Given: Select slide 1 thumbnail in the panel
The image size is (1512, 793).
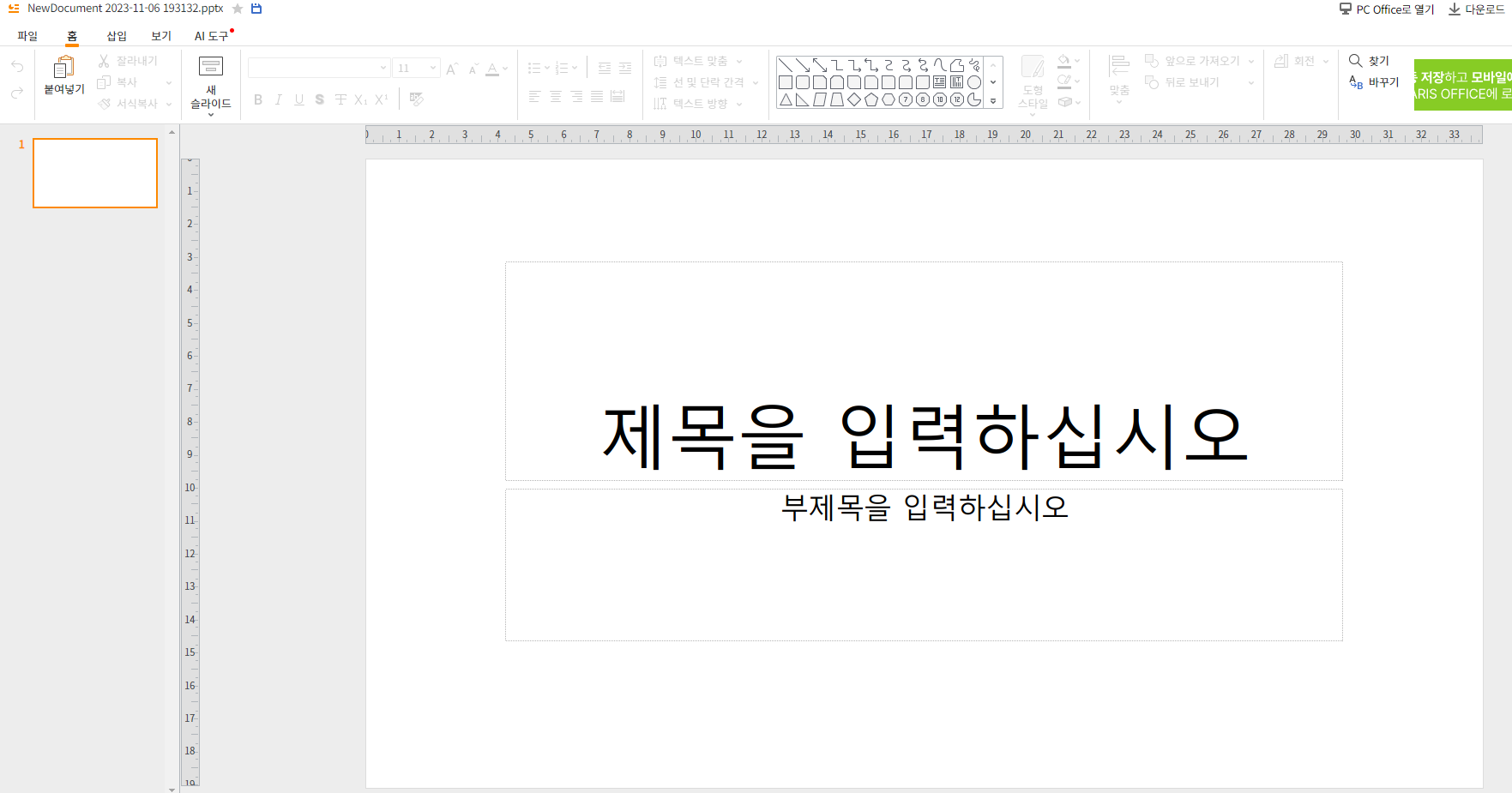Looking at the screenshot, I should 94,172.
